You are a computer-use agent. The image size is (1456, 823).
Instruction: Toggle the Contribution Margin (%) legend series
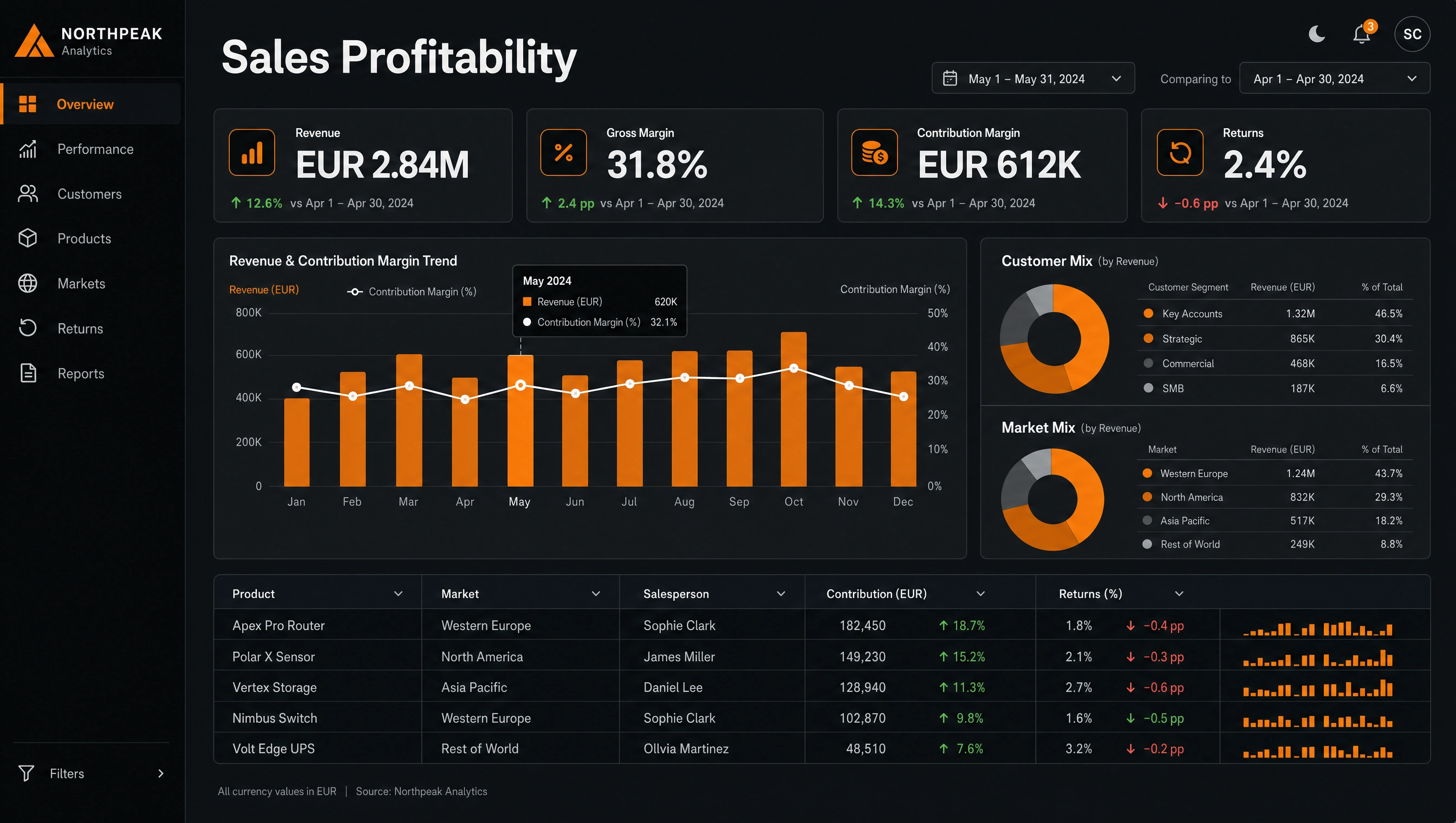(412, 292)
